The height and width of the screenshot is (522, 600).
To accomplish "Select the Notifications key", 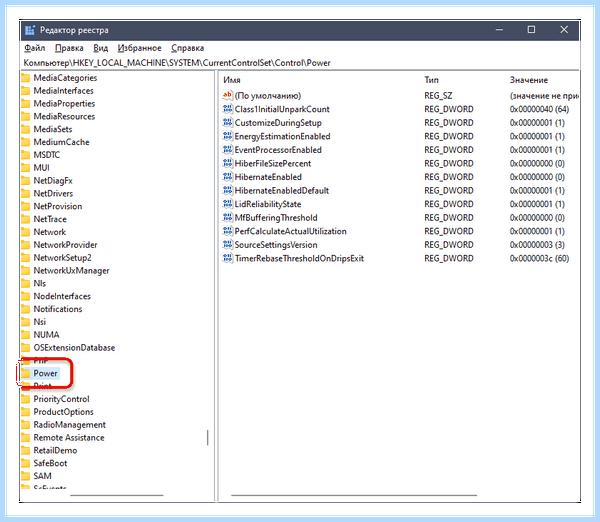I will click(58, 309).
